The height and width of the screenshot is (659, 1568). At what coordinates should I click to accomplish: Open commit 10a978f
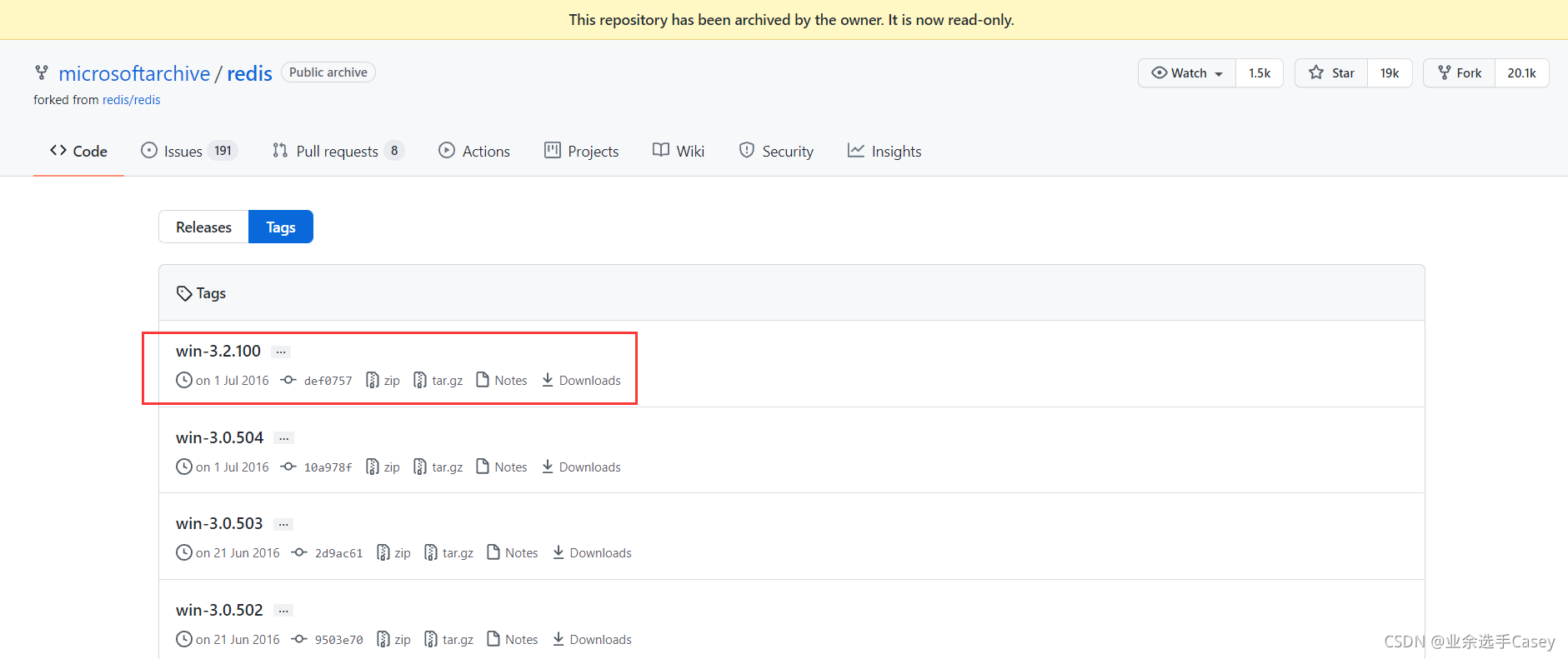point(328,467)
